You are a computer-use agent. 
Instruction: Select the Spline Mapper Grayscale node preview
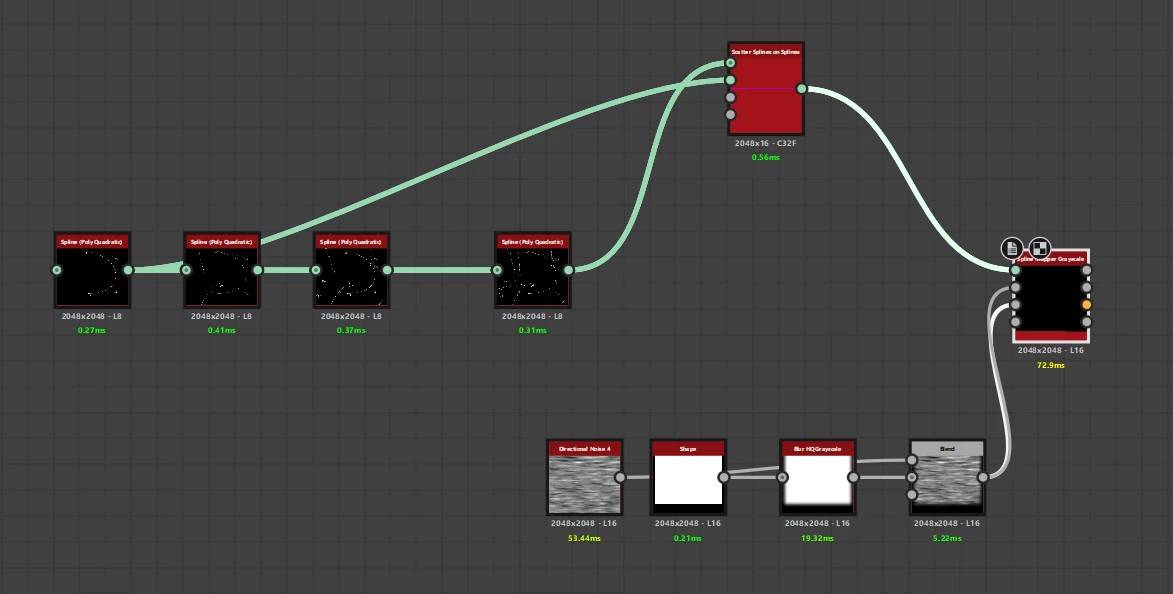pos(1051,298)
